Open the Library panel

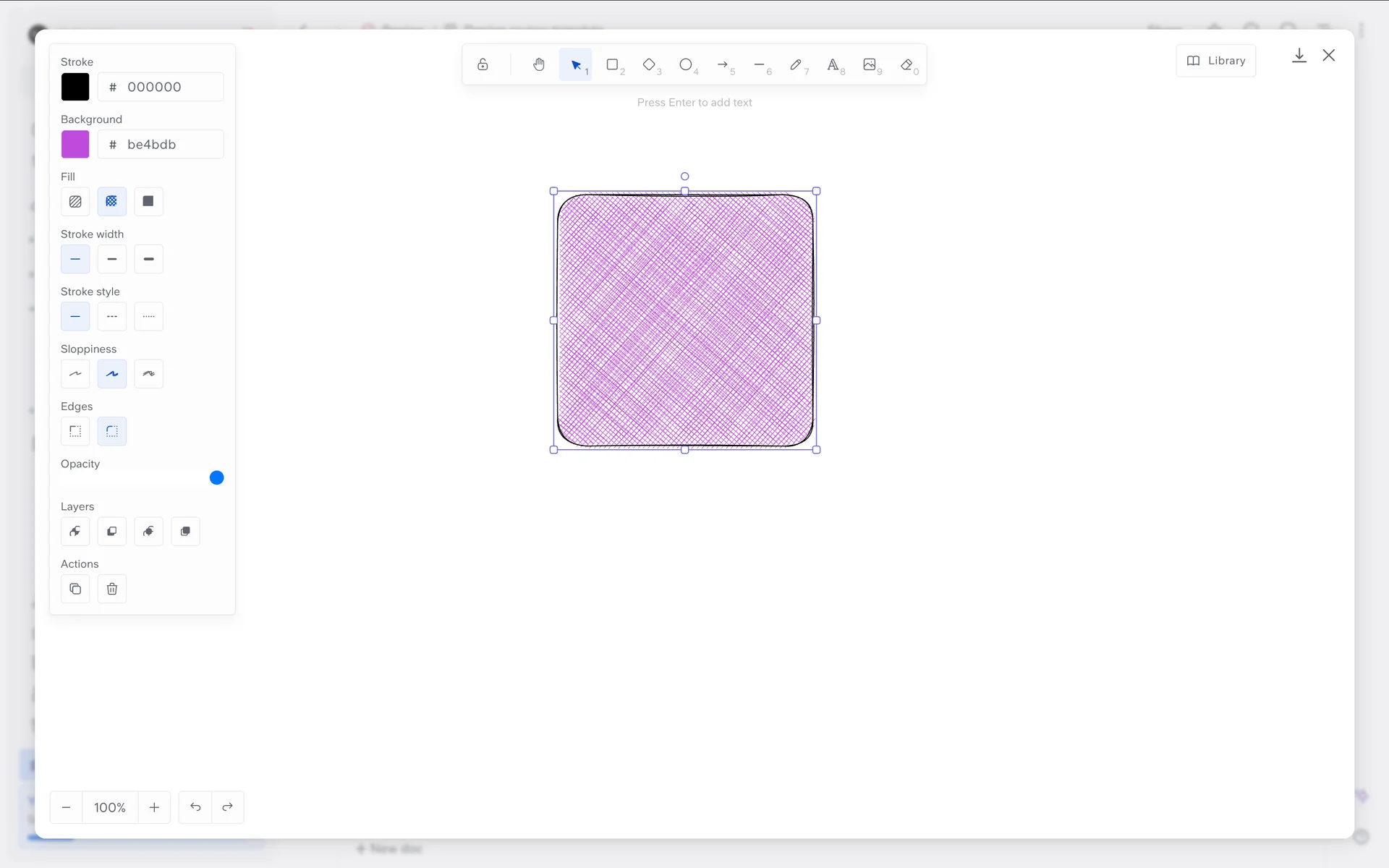[1216, 61]
